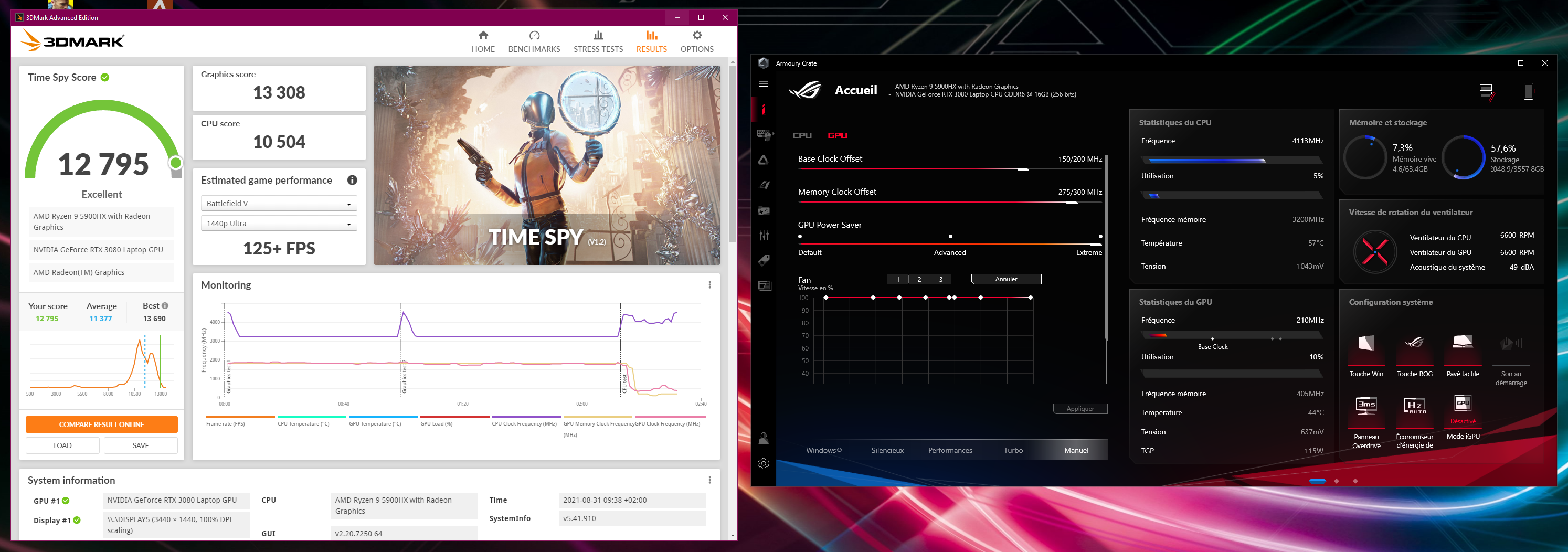Select the Manuel operating mode
Viewport: 1568px width, 552px height.
[1076, 450]
